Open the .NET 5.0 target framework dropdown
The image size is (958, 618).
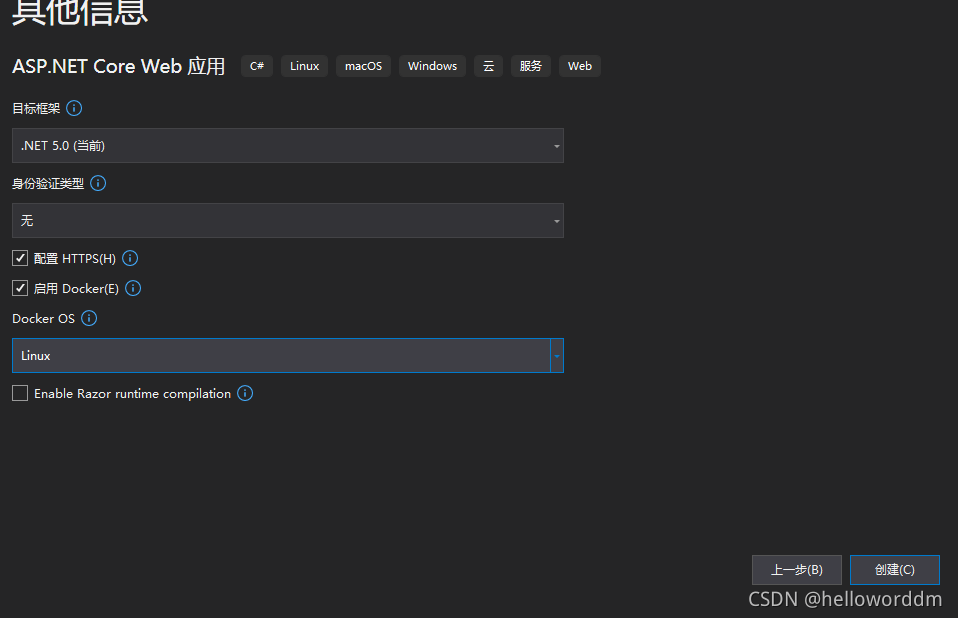(288, 145)
